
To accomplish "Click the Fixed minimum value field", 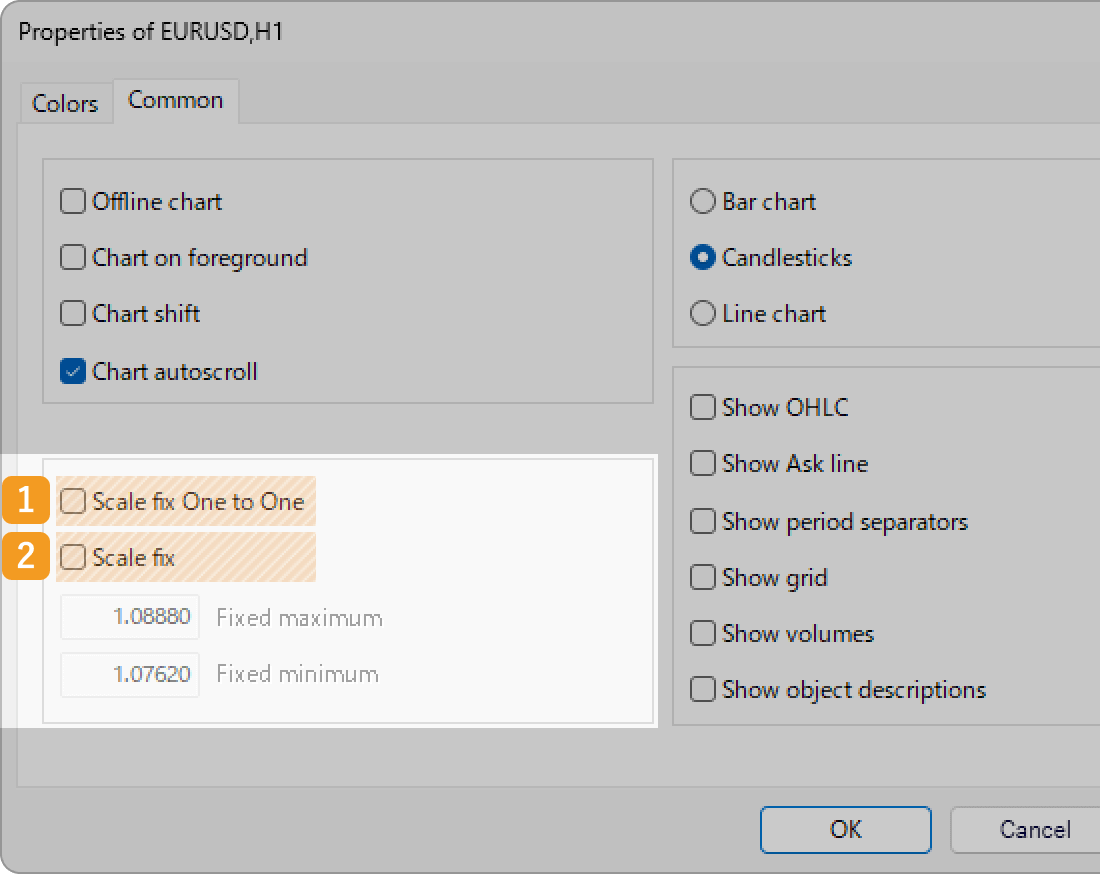I will pyautogui.click(x=131, y=674).
